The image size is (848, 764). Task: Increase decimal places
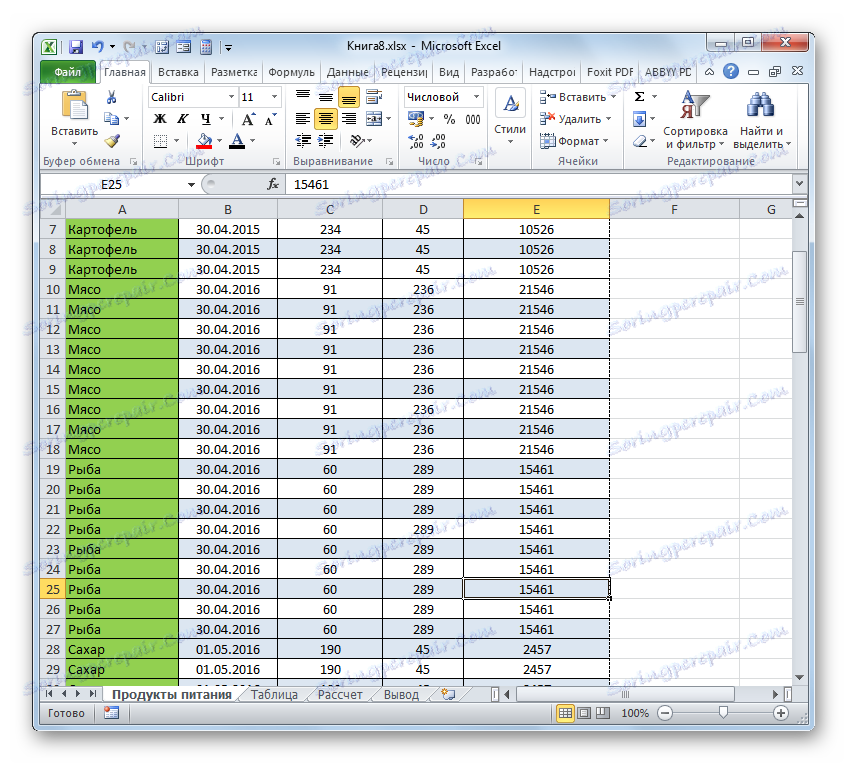click(416, 141)
